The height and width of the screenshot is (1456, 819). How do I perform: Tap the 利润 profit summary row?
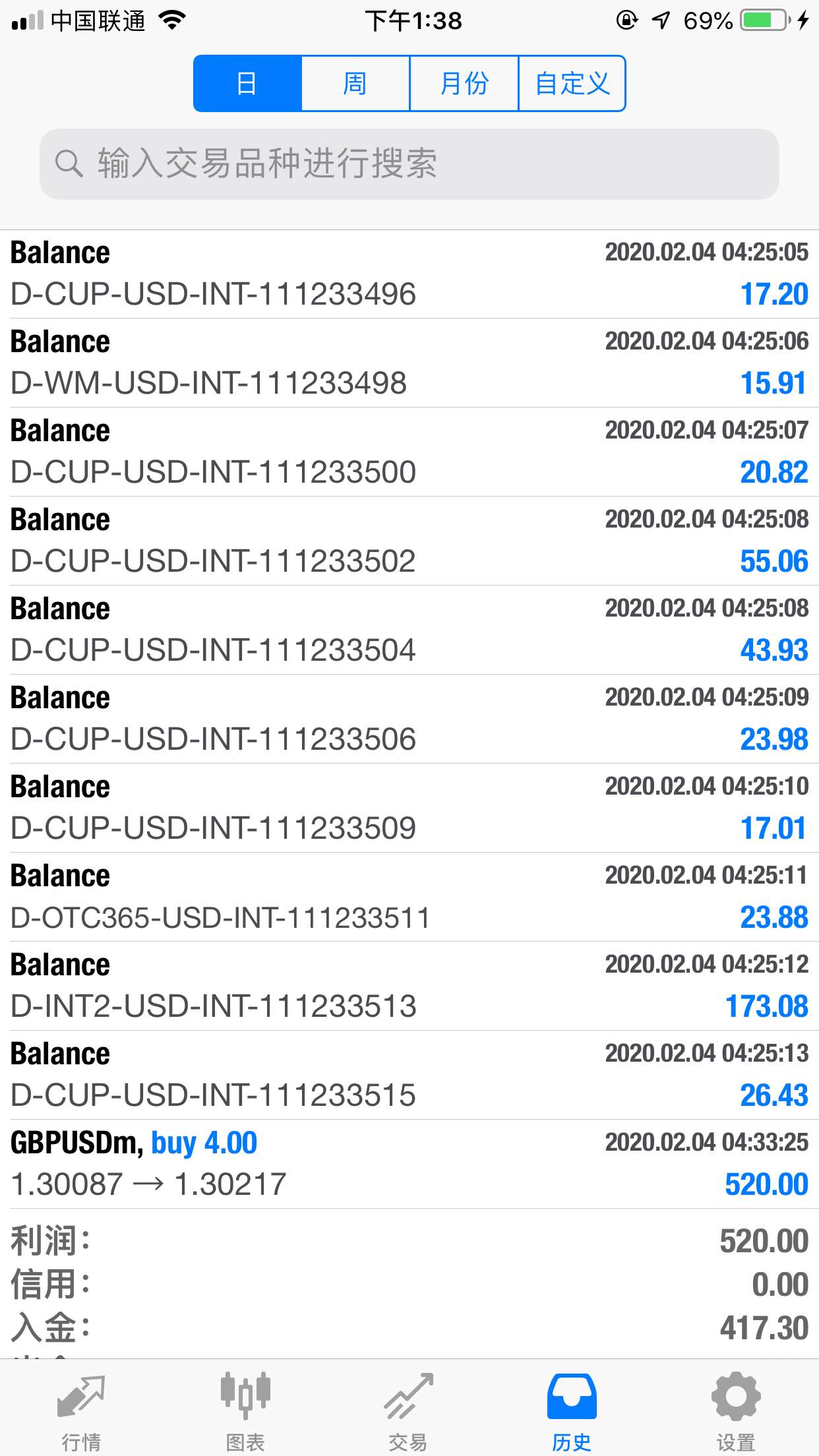click(409, 1241)
